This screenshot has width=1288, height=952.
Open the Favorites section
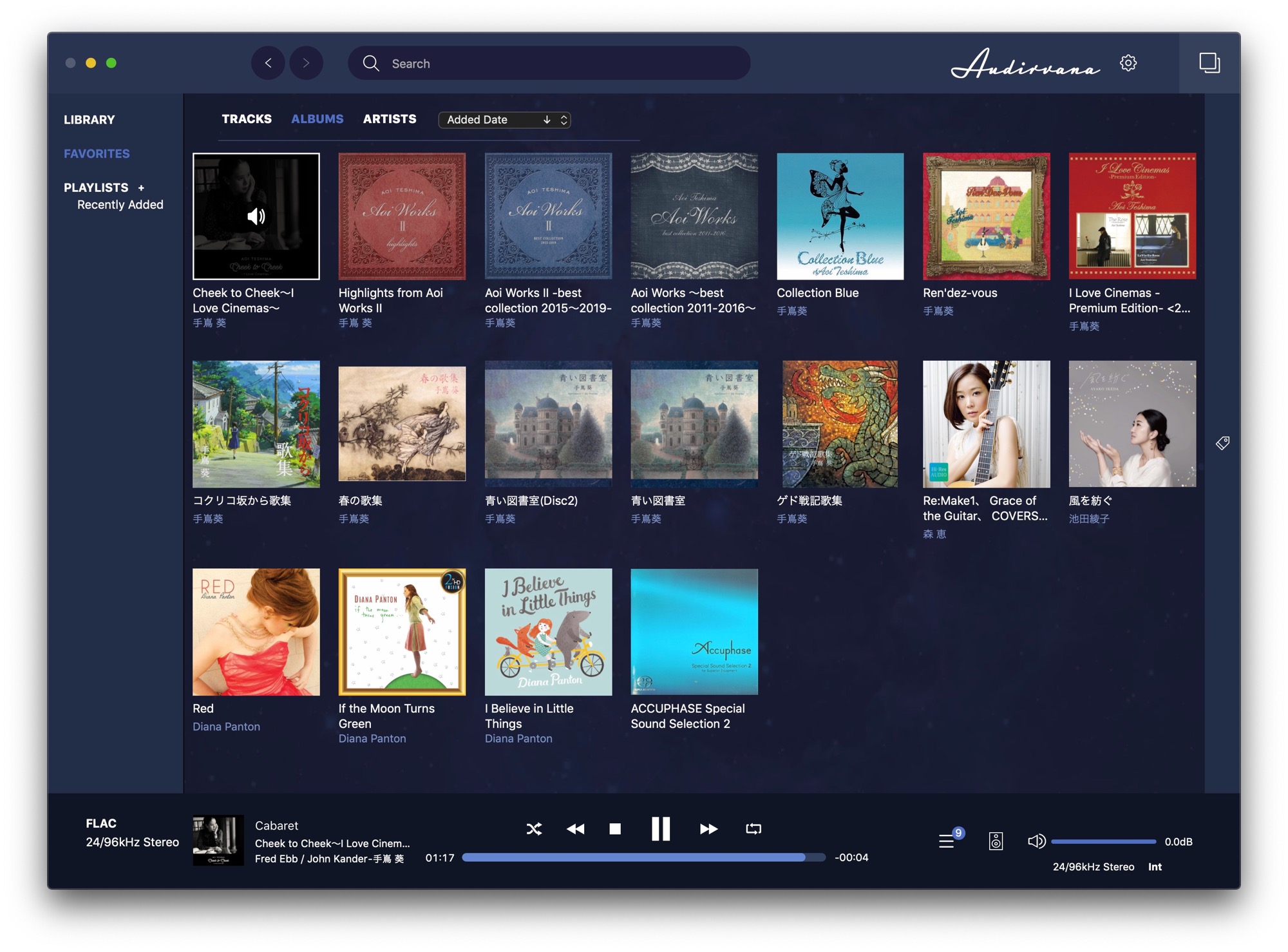tap(97, 154)
